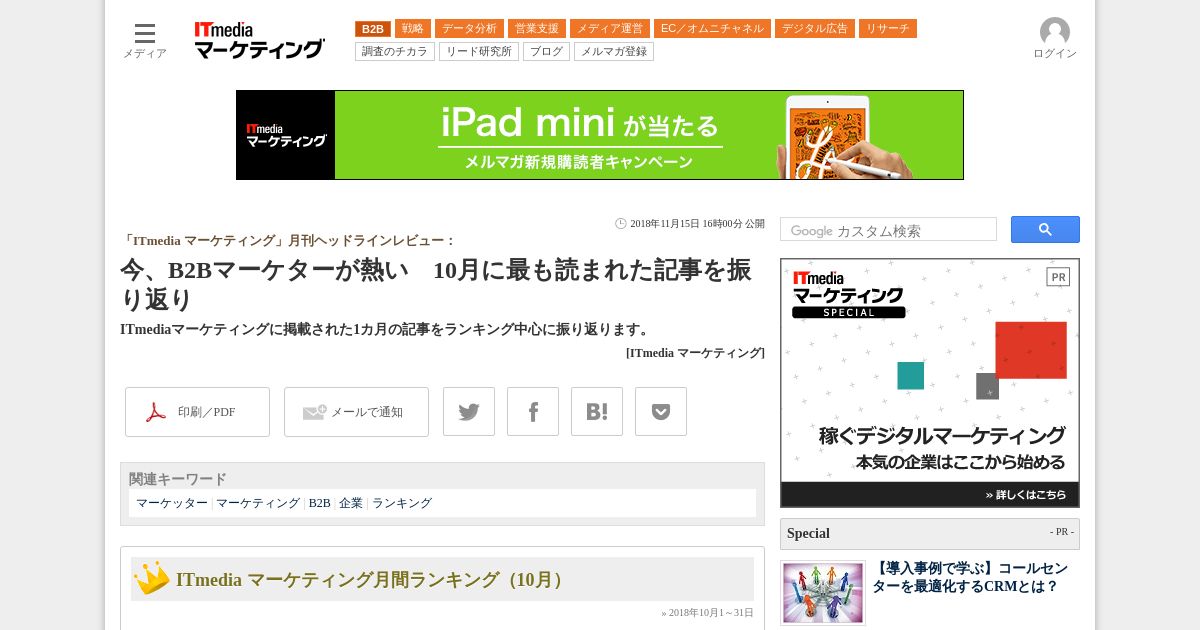Open リード研究所 link

coord(479,52)
